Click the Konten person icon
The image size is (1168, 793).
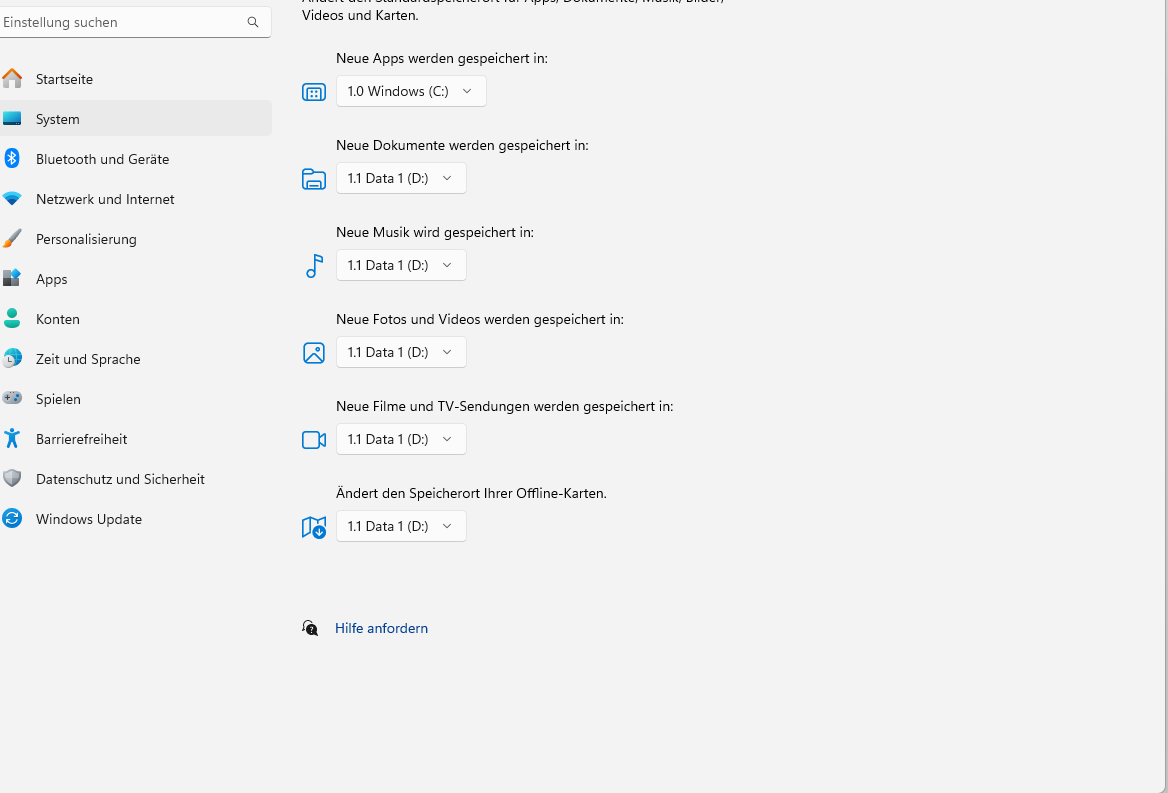(x=12, y=318)
